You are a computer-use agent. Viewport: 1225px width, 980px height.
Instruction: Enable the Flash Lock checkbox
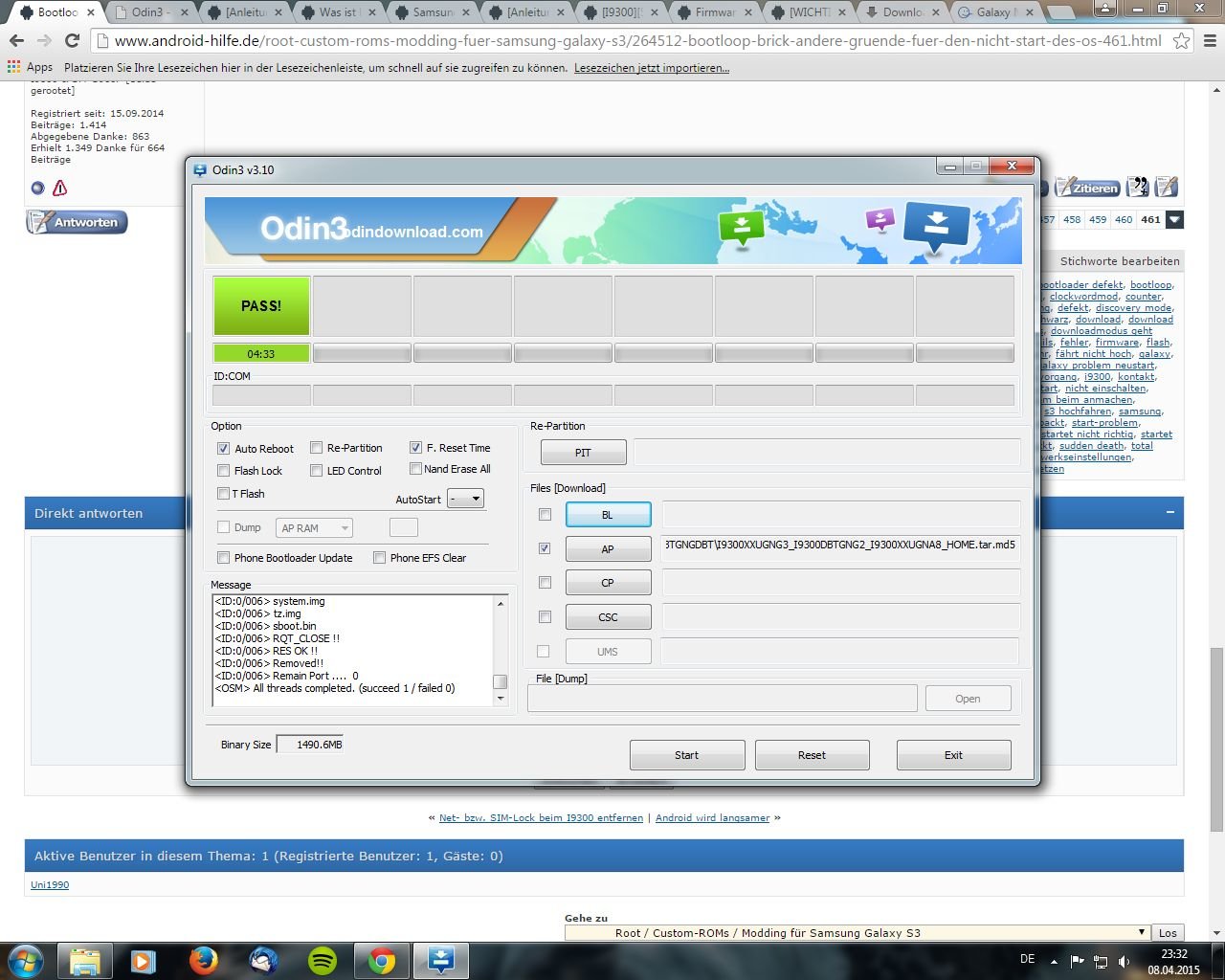tap(223, 471)
